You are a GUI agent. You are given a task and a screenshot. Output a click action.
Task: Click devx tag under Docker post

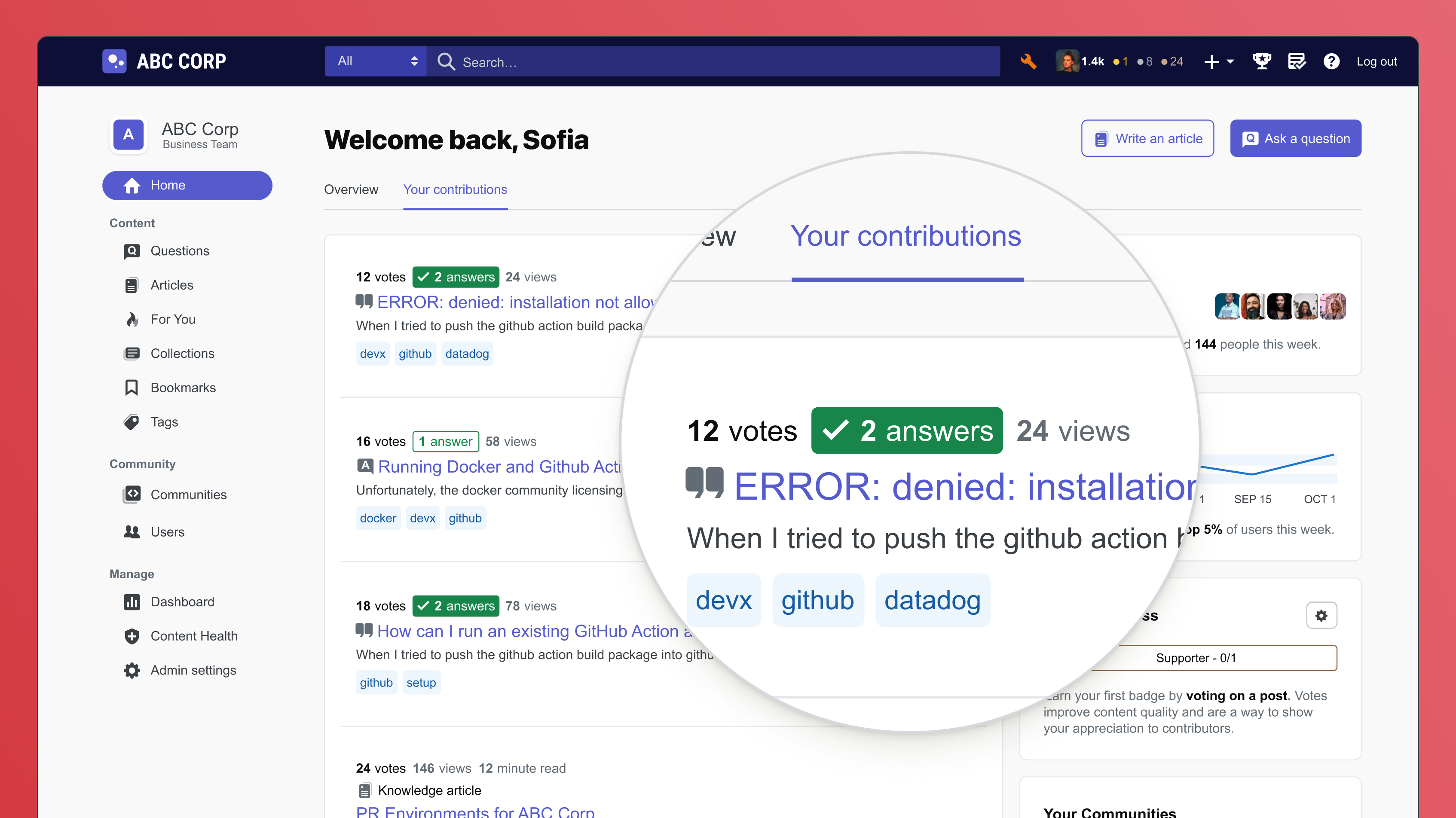(x=422, y=518)
